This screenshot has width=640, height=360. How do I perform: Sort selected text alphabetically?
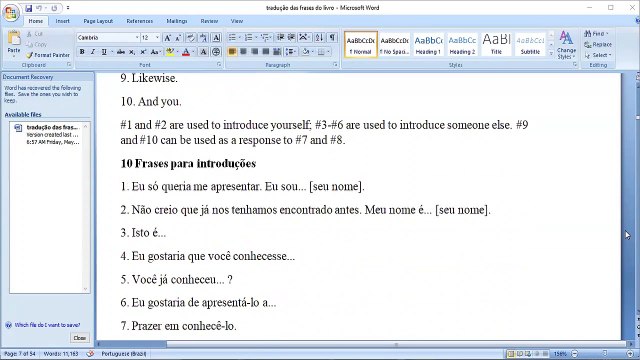pos(319,38)
